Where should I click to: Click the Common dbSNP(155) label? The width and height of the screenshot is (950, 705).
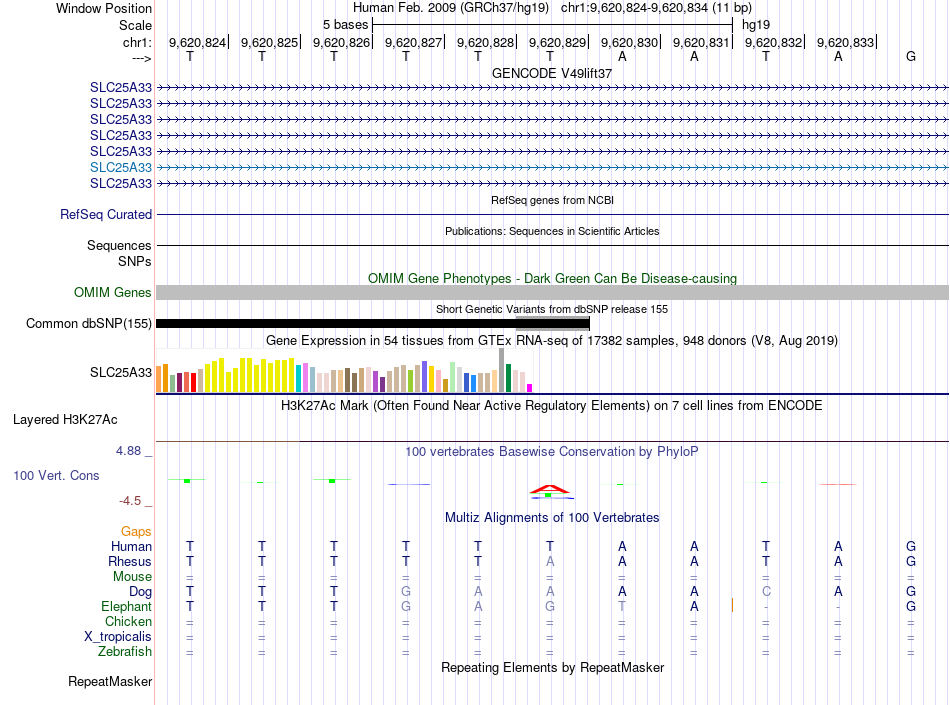click(x=88, y=323)
